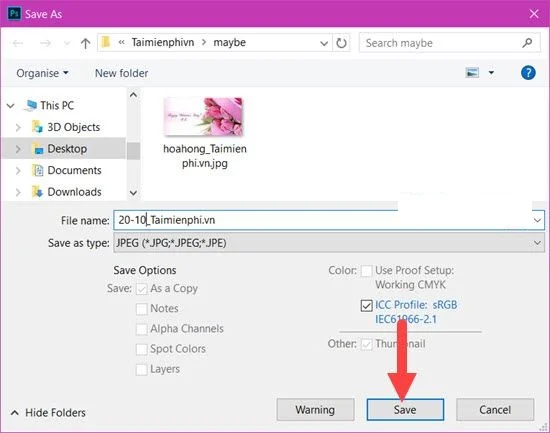
Task: Click New folder in the toolbar
Action: pos(121,73)
